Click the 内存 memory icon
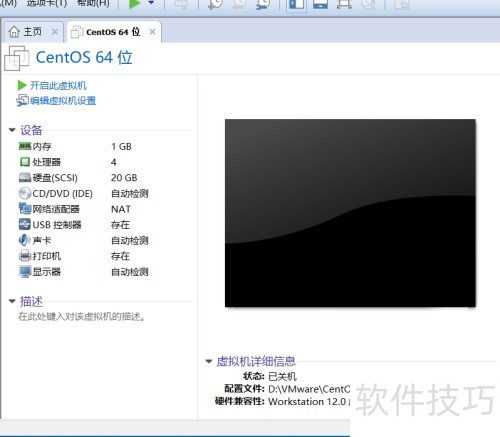500x437 pixels. point(25,146)
